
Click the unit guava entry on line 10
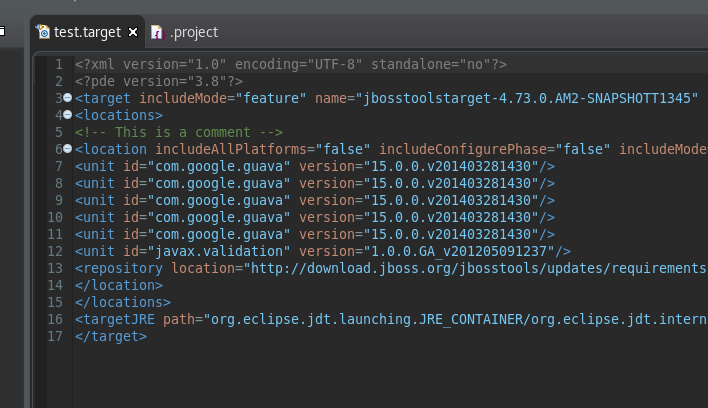tap(315, 218)
